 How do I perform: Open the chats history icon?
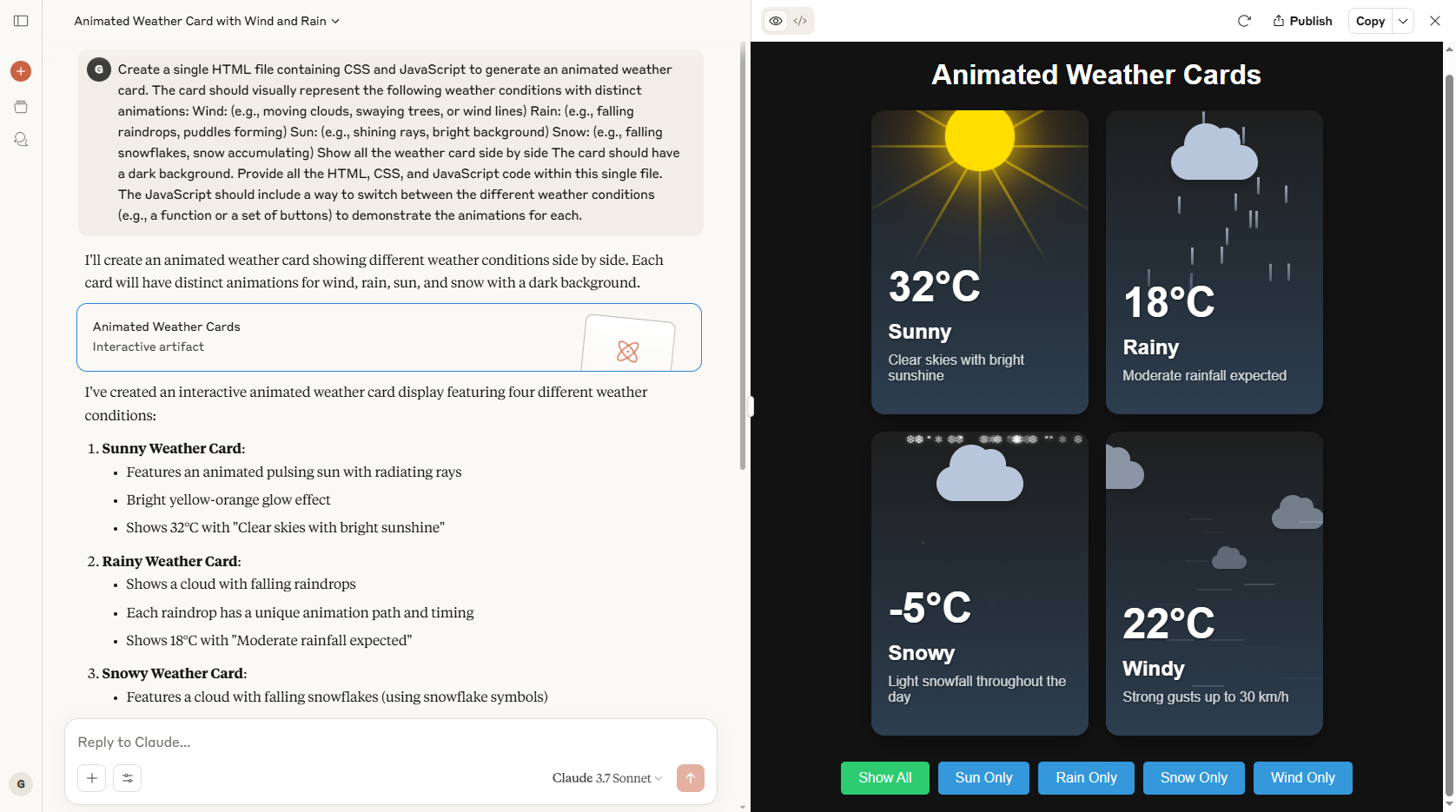click(x=21, y=139)
